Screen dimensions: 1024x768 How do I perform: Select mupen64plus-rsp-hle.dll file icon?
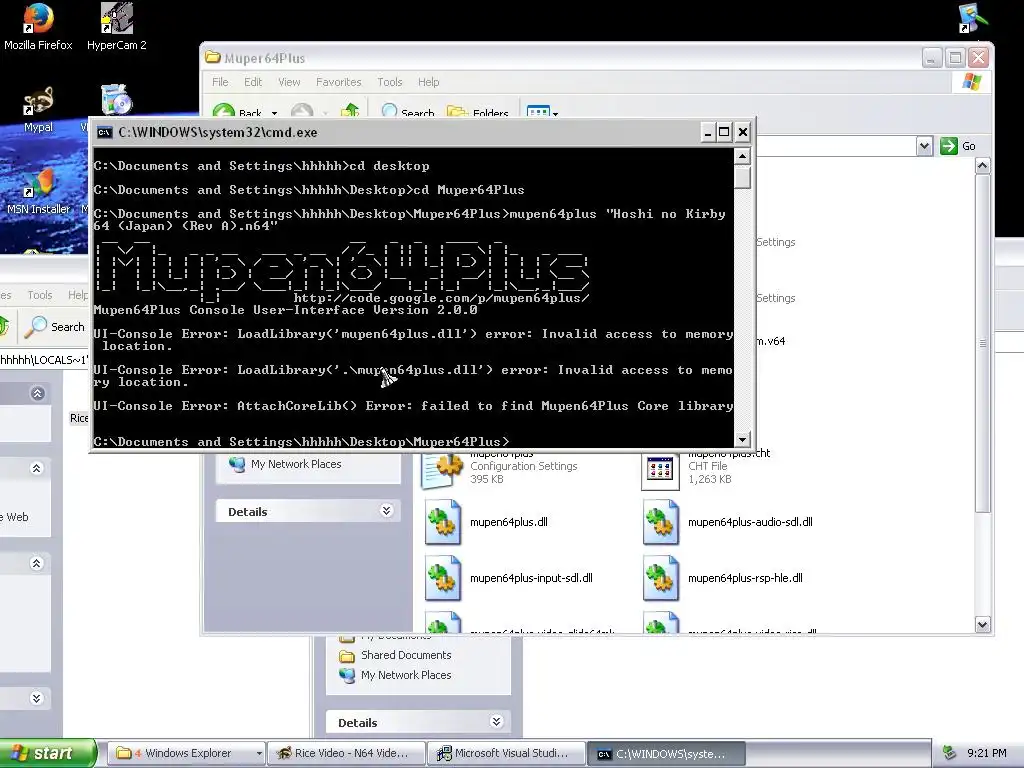[x=660, y=578]
